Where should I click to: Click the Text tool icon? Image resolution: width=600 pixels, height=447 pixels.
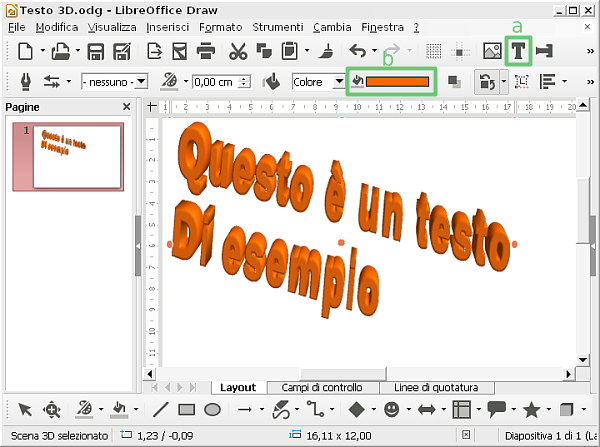(519, 50)
